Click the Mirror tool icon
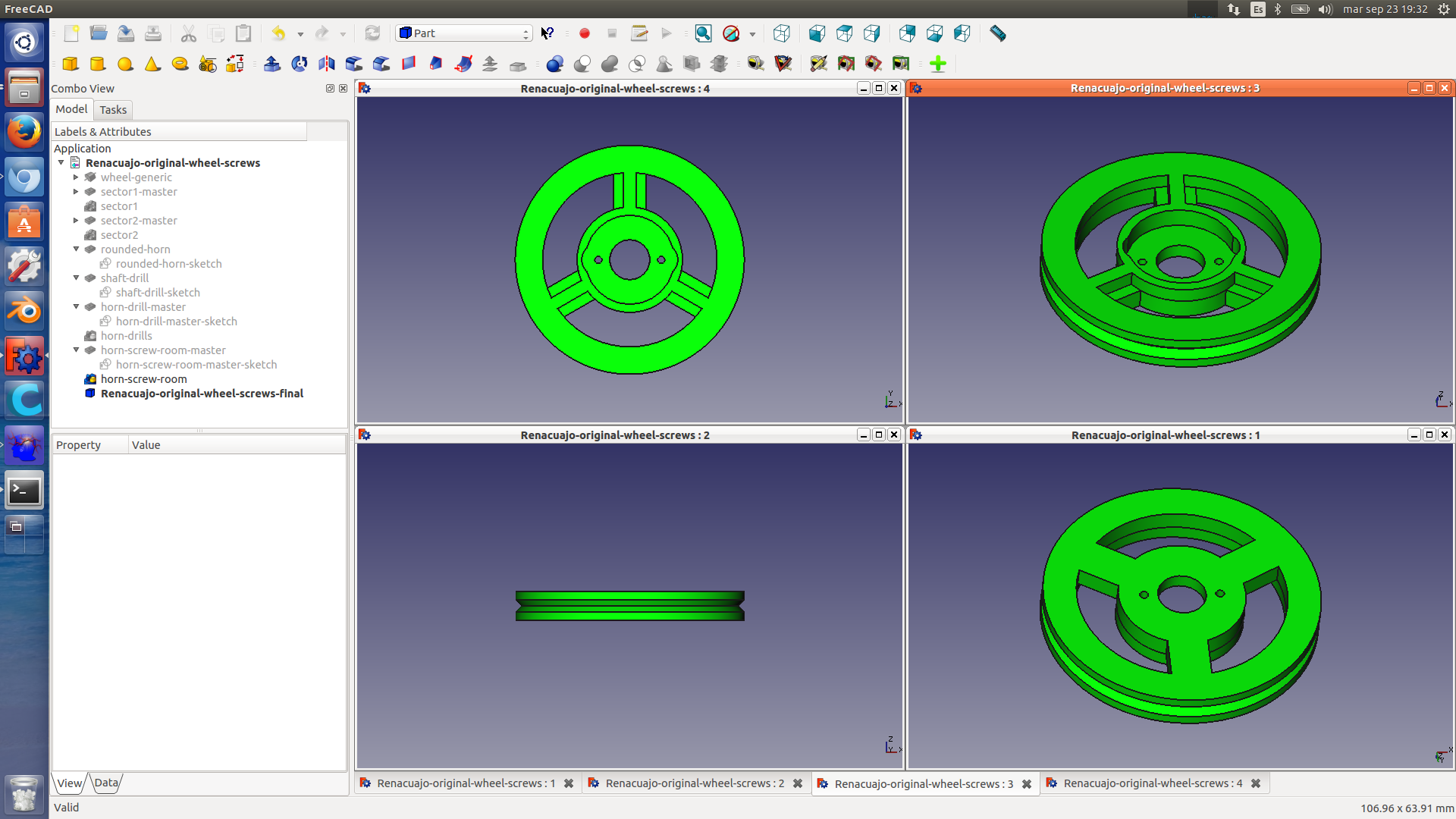 pos(327,64)
